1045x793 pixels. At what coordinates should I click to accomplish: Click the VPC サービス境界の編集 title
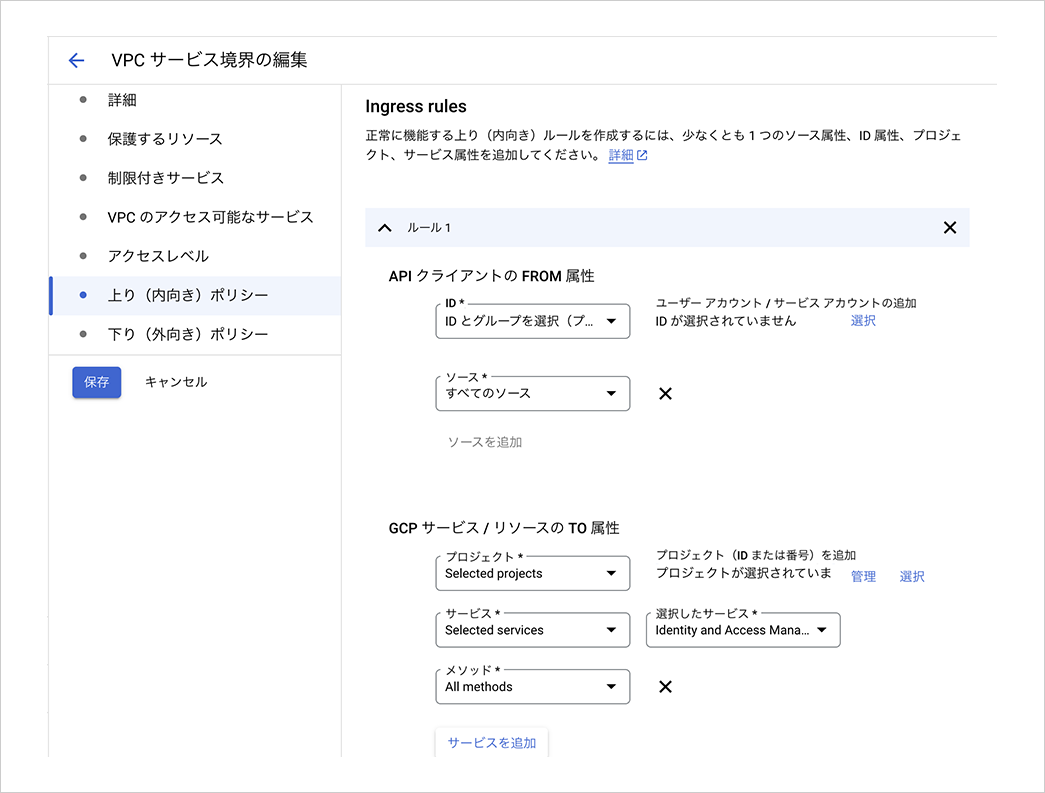(209, 60)
